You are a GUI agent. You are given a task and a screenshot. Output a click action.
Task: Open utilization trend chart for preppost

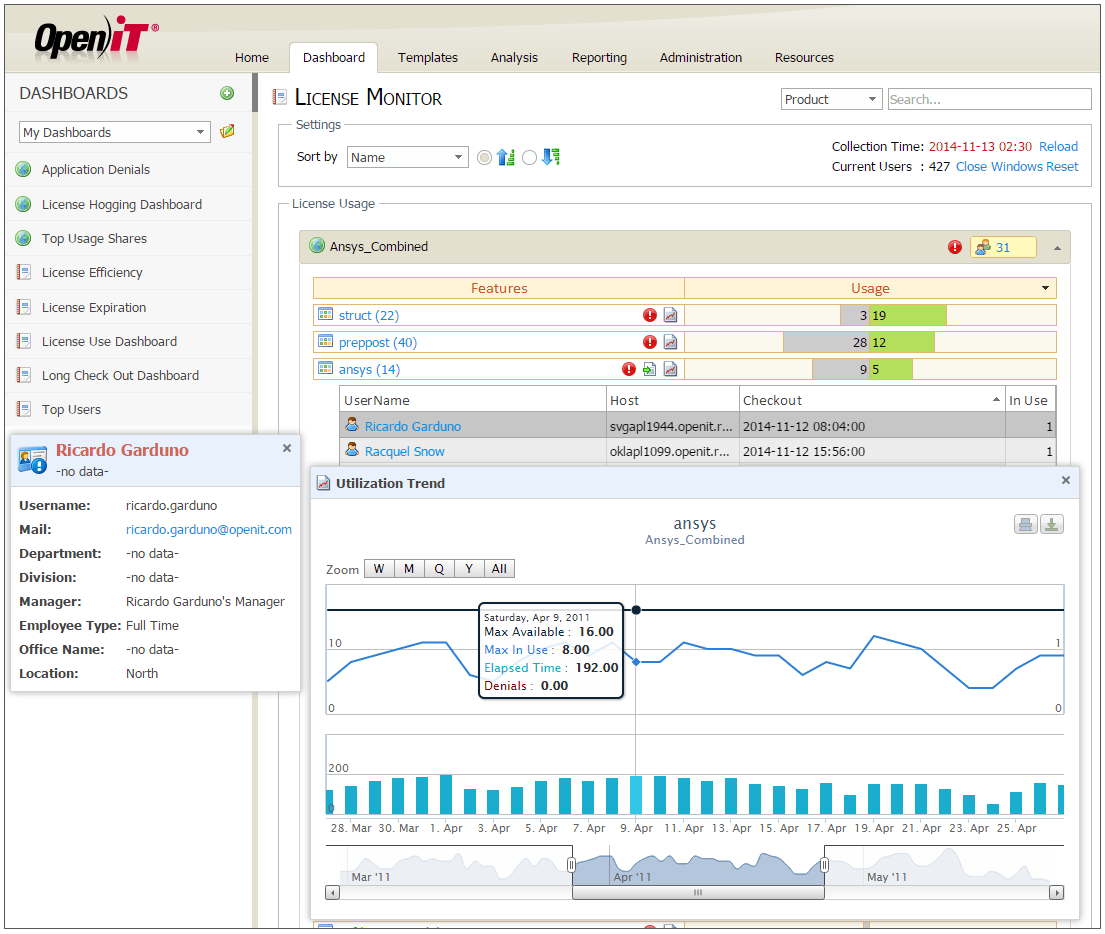tap(670, 342)
